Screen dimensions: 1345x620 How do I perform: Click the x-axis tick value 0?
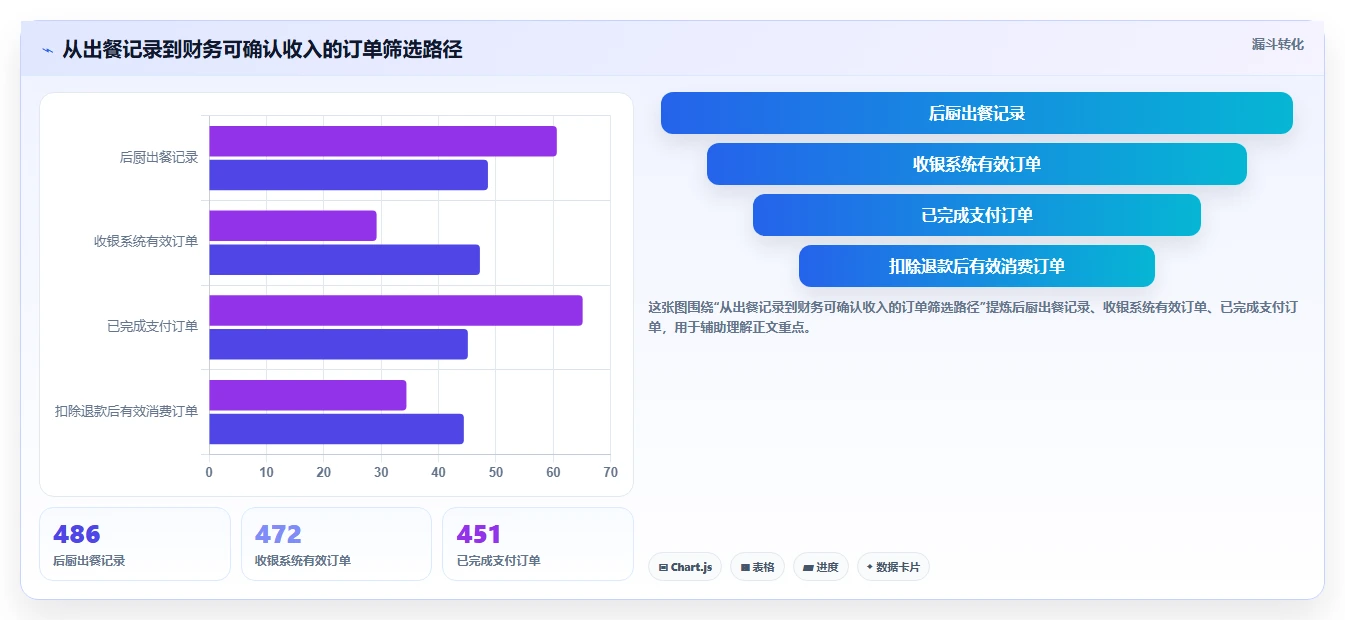[209, 472]
